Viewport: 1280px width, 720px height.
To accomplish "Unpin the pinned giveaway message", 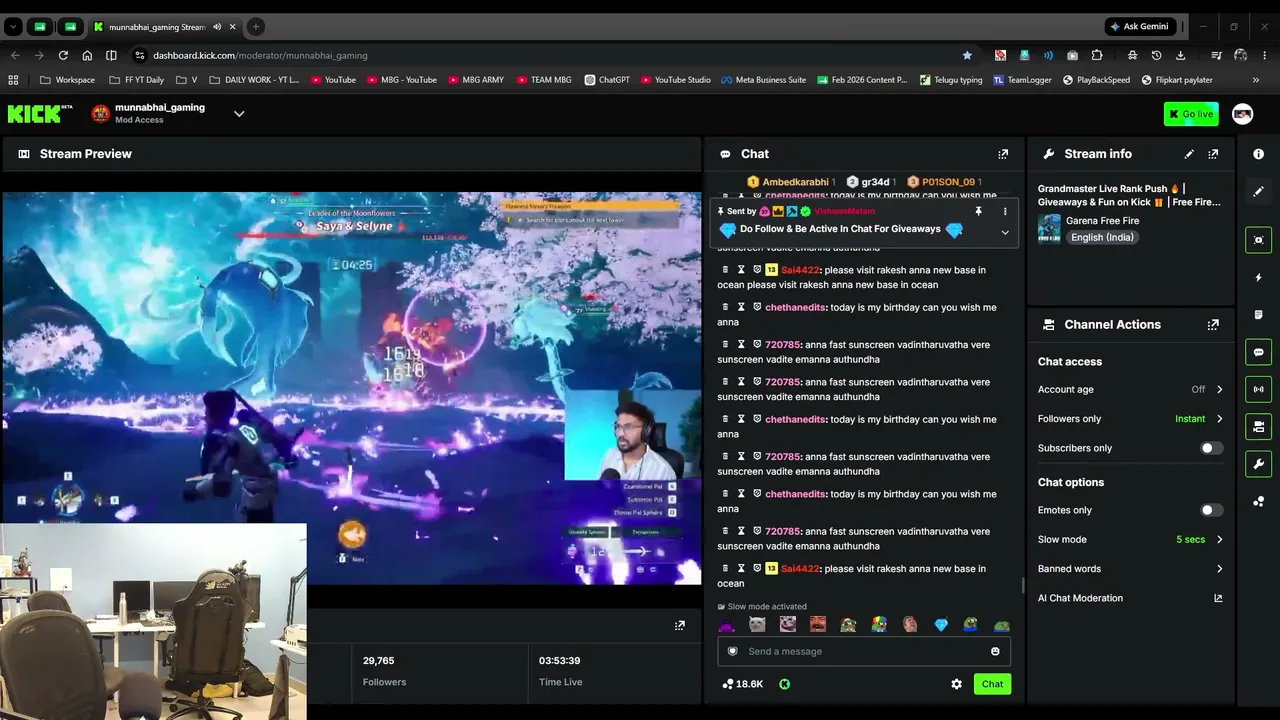I will coord(978,211).
